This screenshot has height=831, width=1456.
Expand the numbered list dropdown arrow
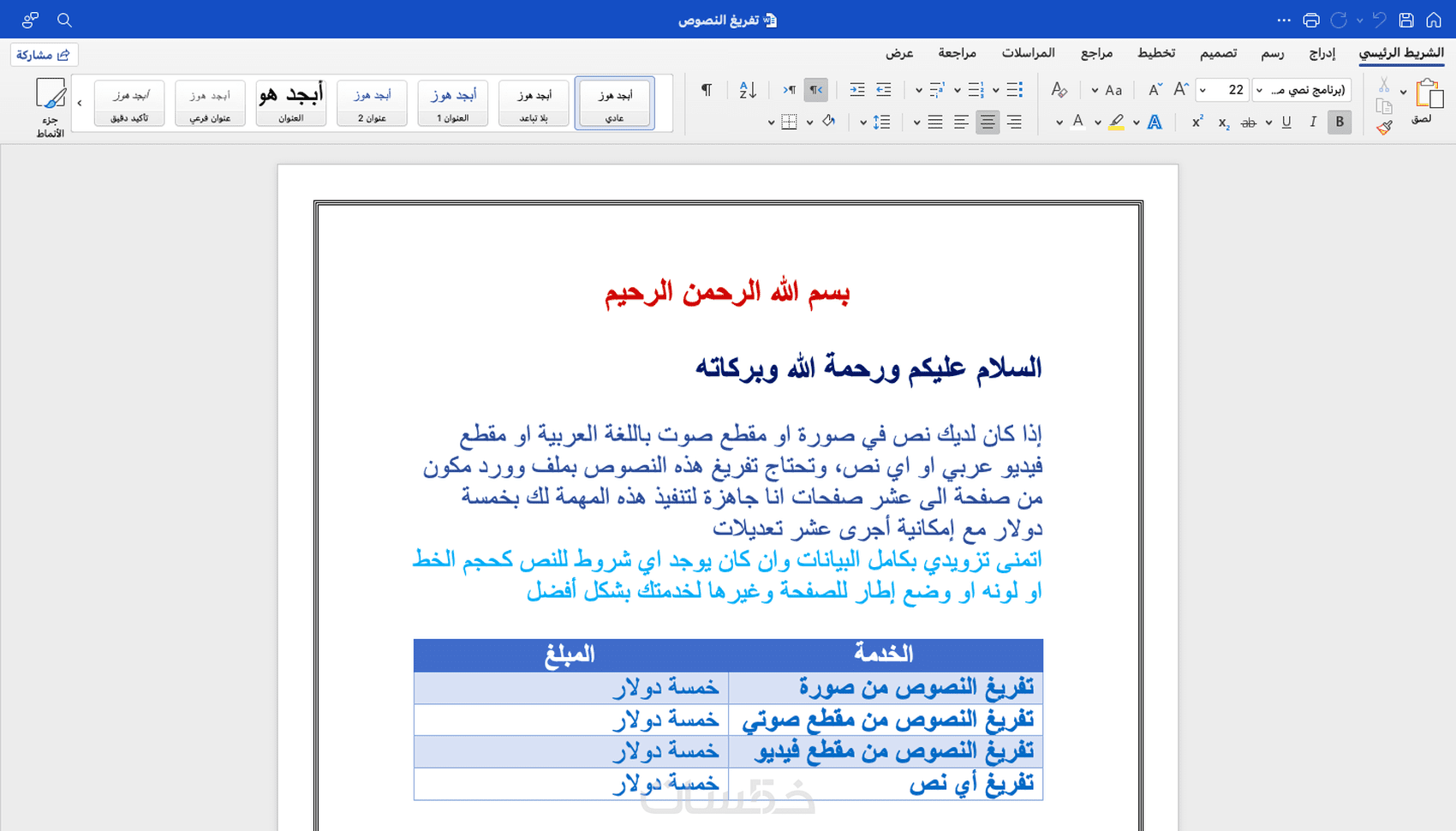957,90
